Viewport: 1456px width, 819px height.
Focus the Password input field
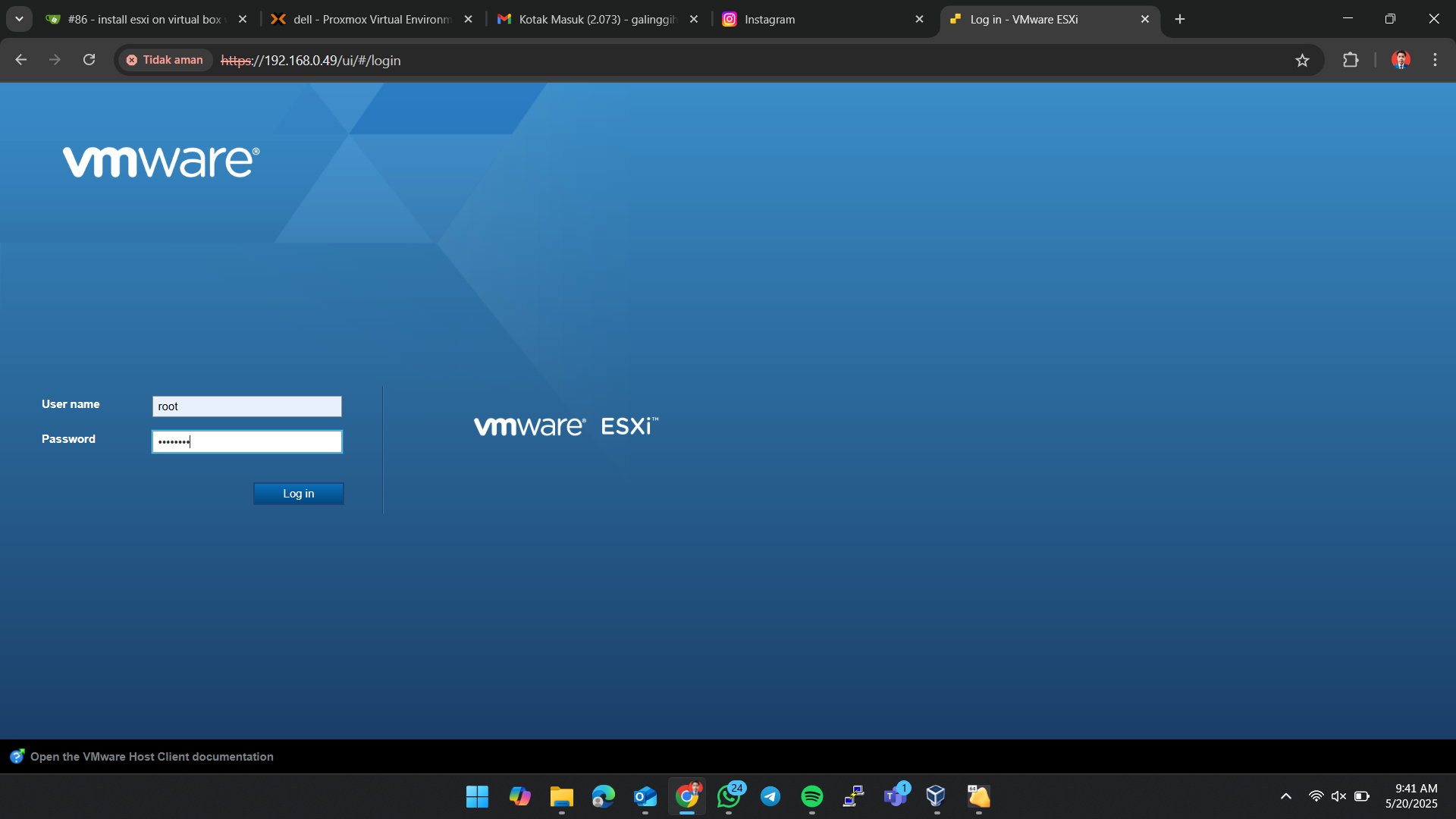247,442
